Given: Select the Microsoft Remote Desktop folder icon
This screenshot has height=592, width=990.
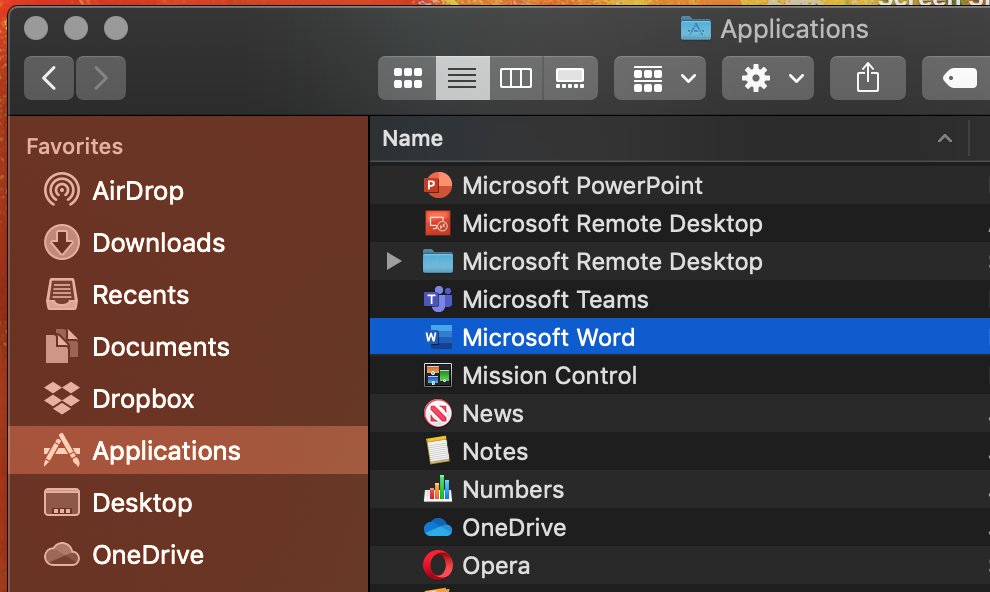Looking at the screenshot, I should tap(438, 261).
